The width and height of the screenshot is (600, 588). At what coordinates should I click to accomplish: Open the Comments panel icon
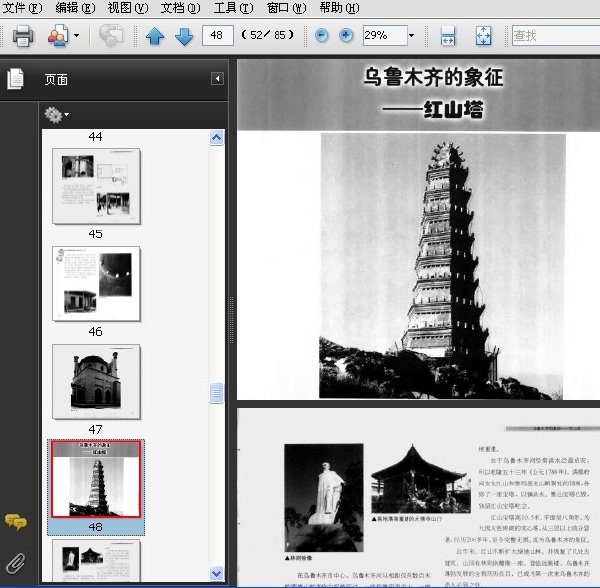tap(16, 522)
